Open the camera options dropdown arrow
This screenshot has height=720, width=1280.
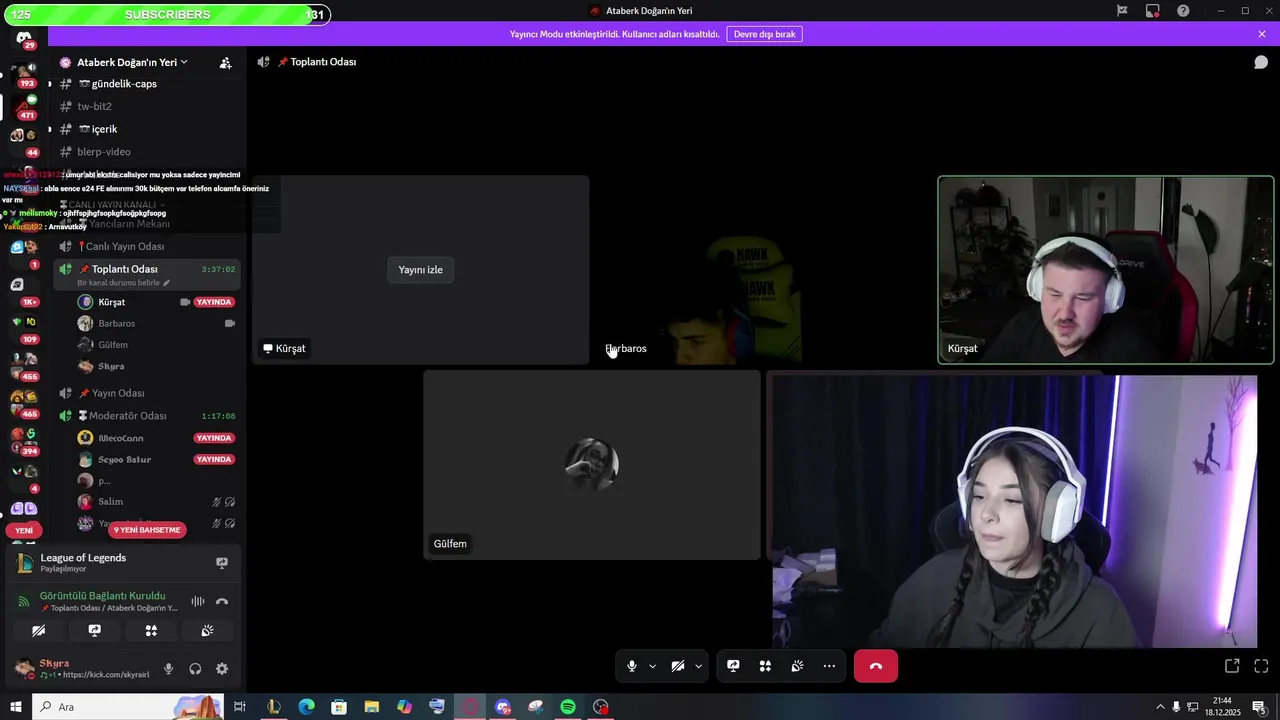point(698,666)
